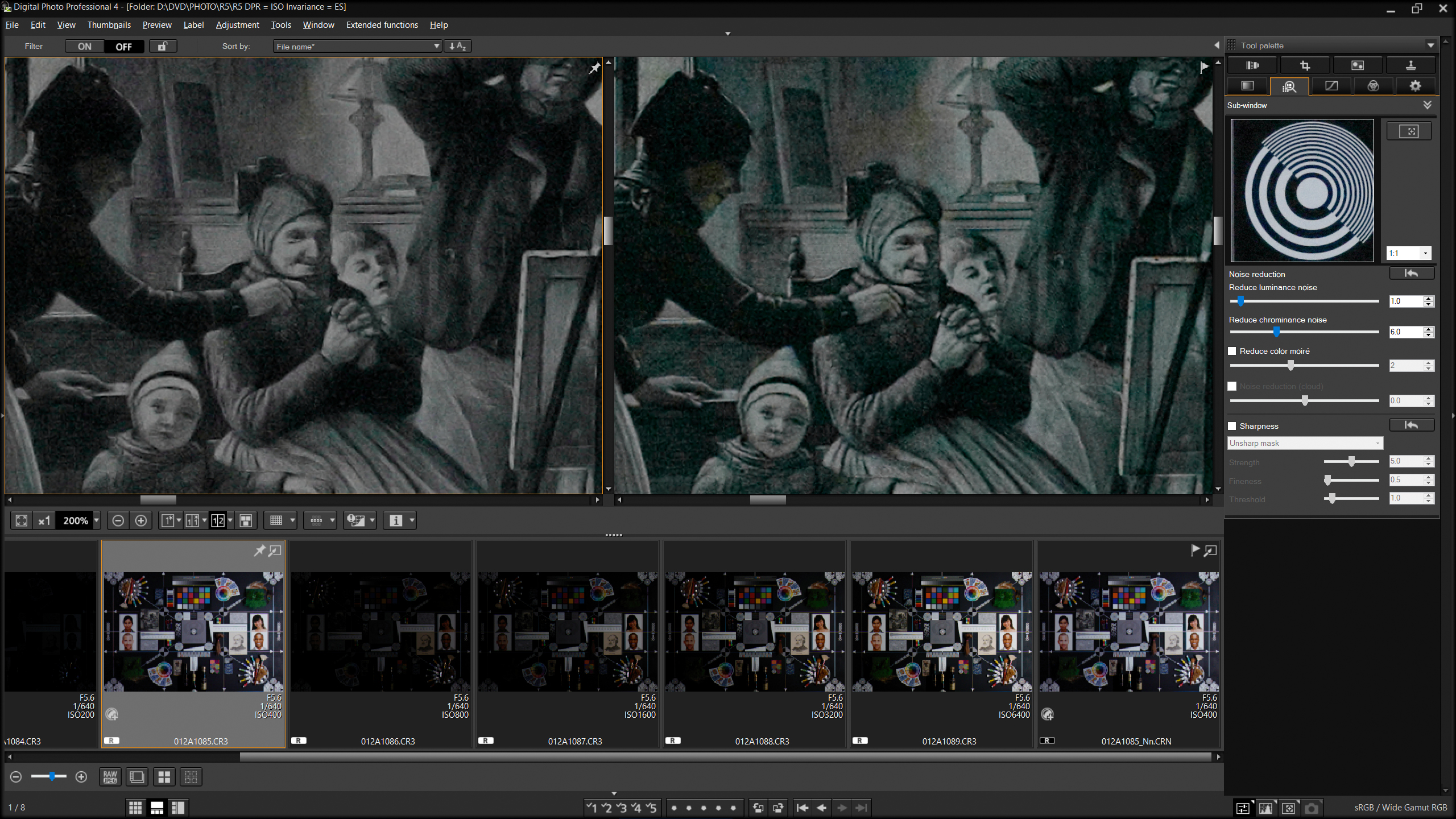Open the Tool palette dropdown arrow

(x=1431, y=45)
